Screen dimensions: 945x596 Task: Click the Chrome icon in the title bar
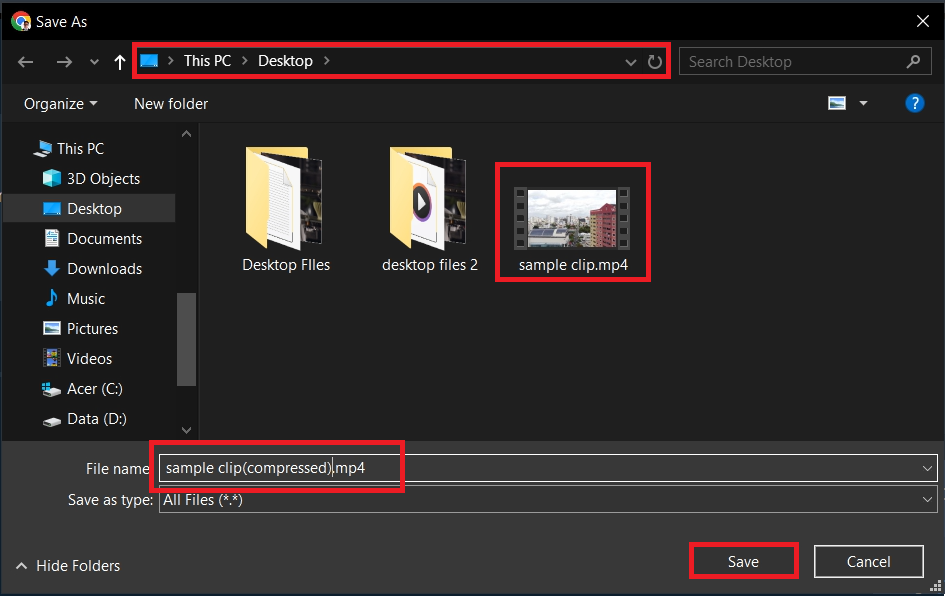[x=18, y=20]
